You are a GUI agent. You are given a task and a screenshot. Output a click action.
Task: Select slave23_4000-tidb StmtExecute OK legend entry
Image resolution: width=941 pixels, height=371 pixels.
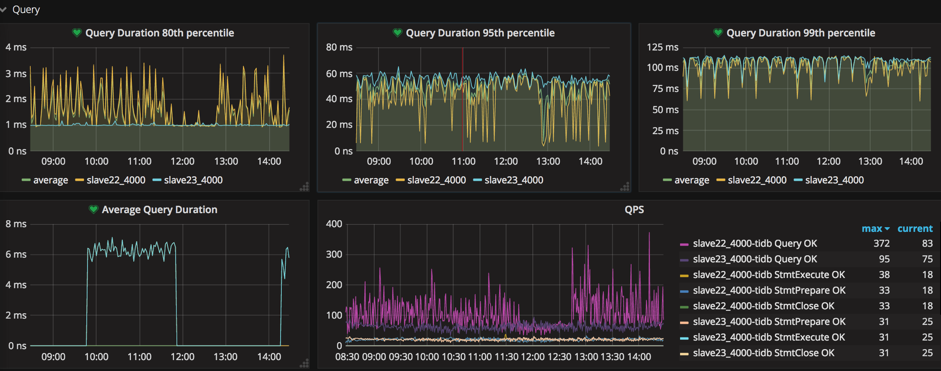[x=768, y=337]
